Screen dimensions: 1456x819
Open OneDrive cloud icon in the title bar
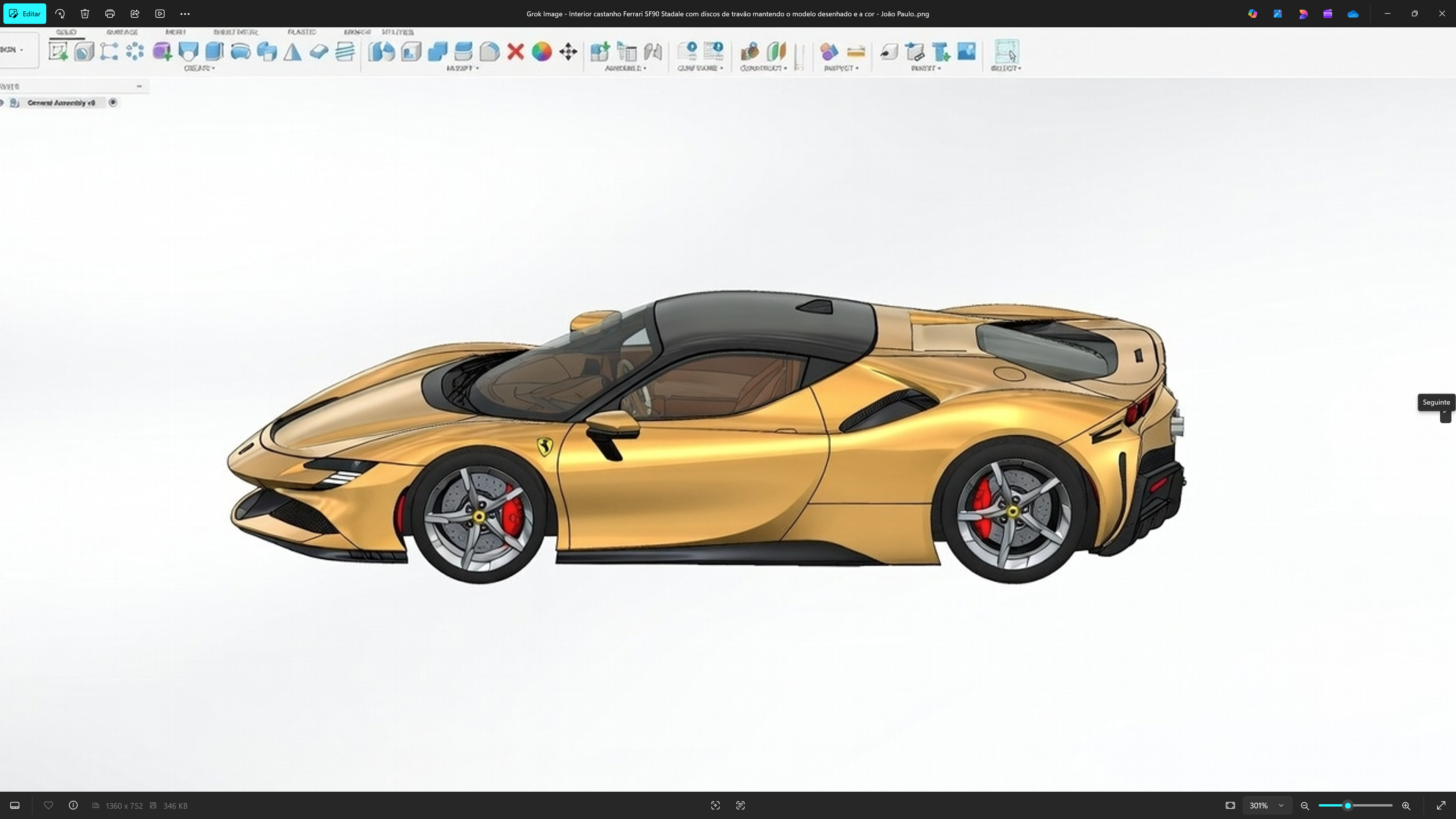[1352, 14]
